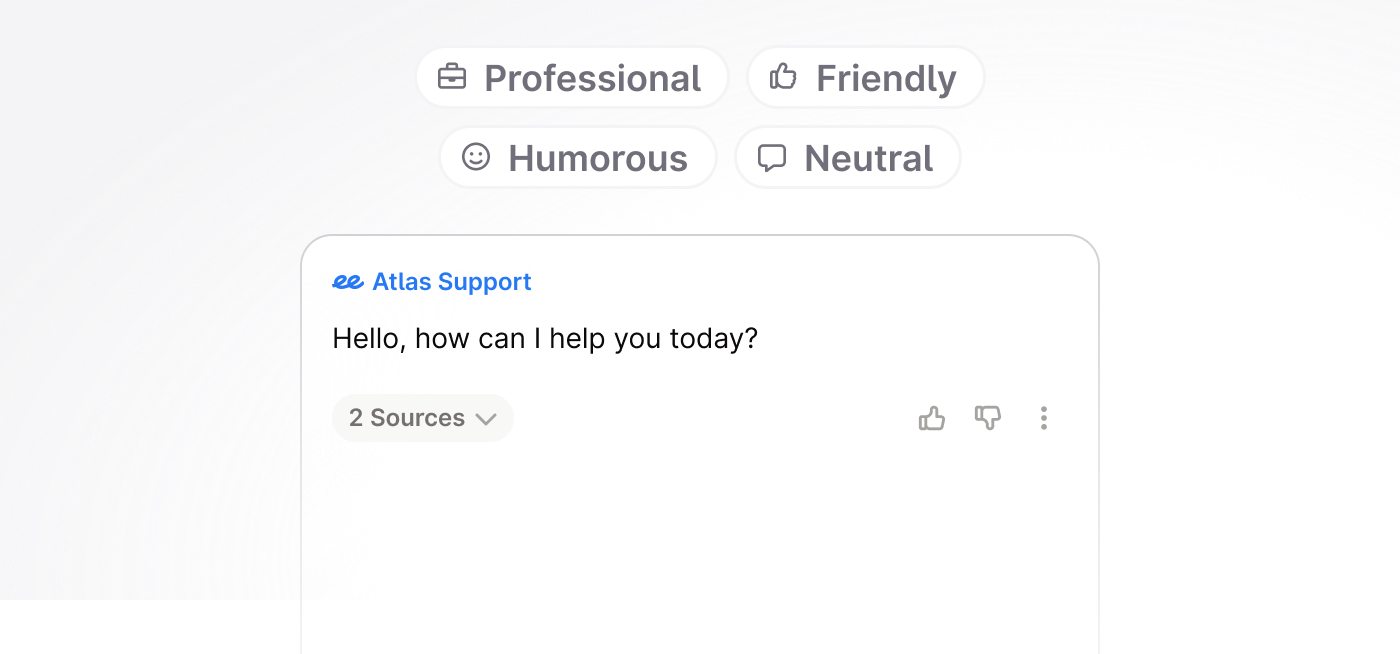Click the thumbs-up icon in Friendly chip
This screenshot has height=654, width=1400.
(783, 77)
